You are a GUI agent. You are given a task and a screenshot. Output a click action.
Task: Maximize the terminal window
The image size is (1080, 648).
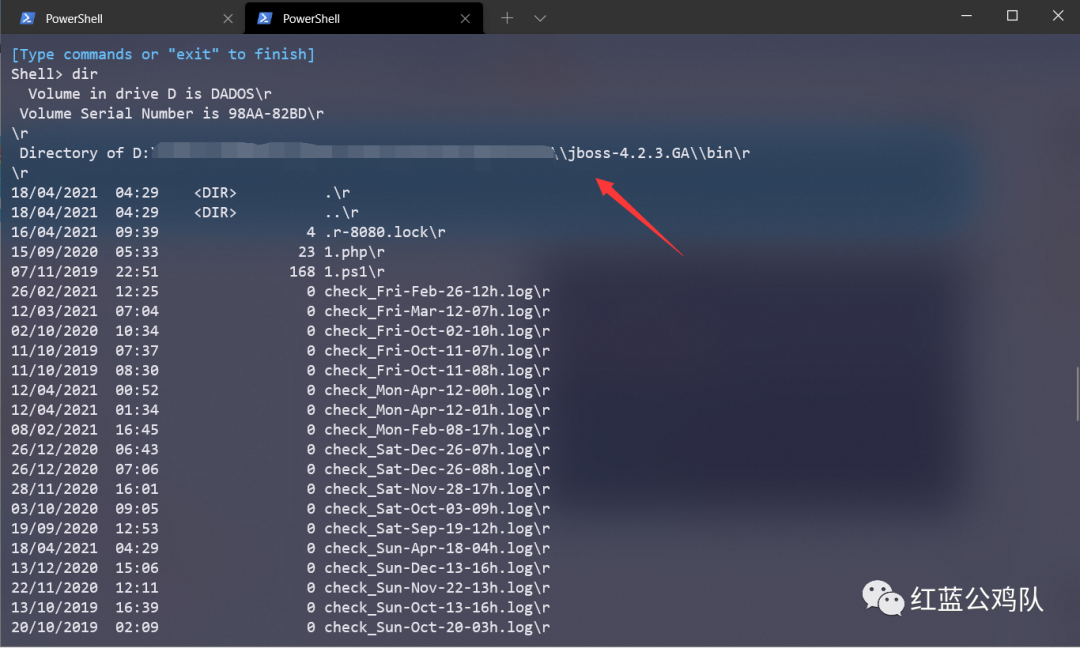1012,16
